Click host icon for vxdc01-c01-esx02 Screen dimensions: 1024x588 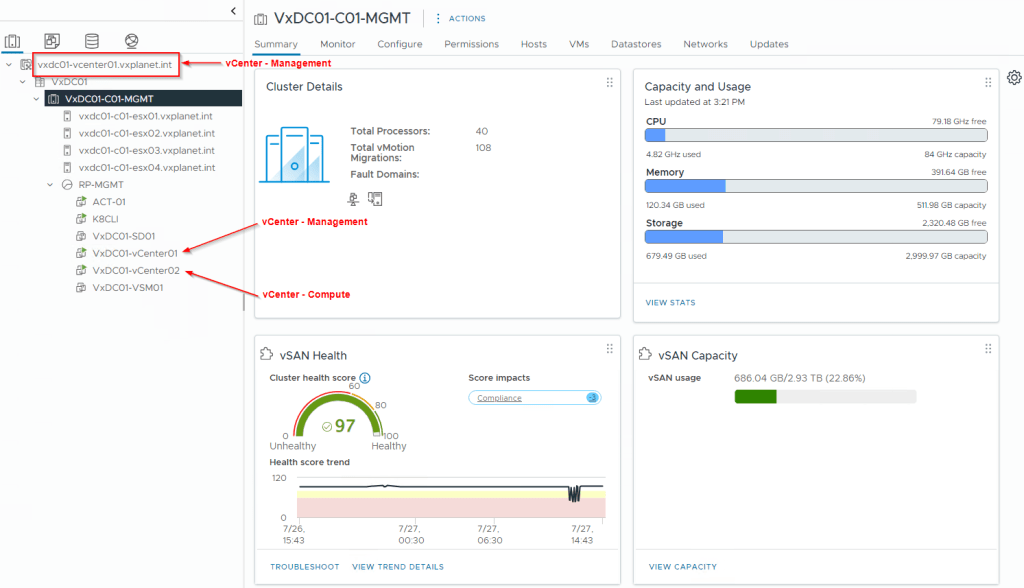[x=67, y=133]
